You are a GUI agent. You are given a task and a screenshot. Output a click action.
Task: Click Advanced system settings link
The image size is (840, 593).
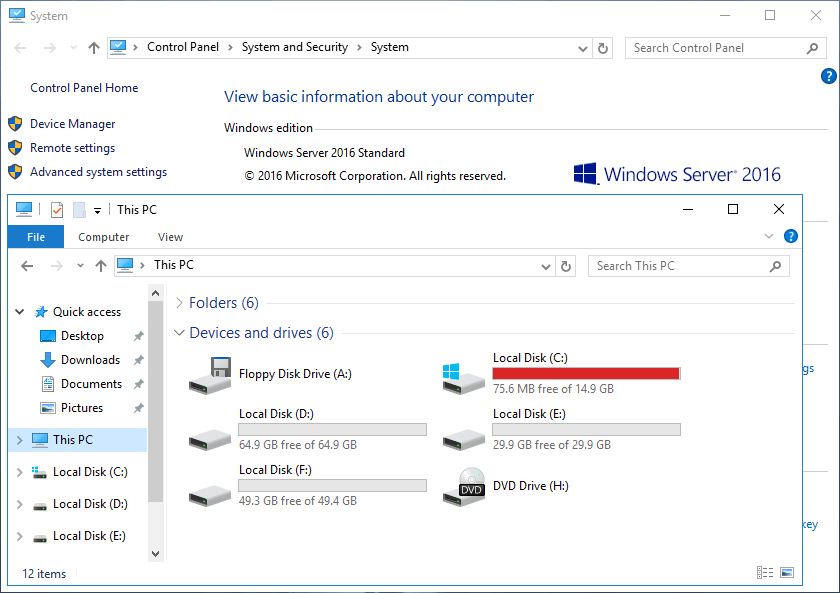point(98,172)
